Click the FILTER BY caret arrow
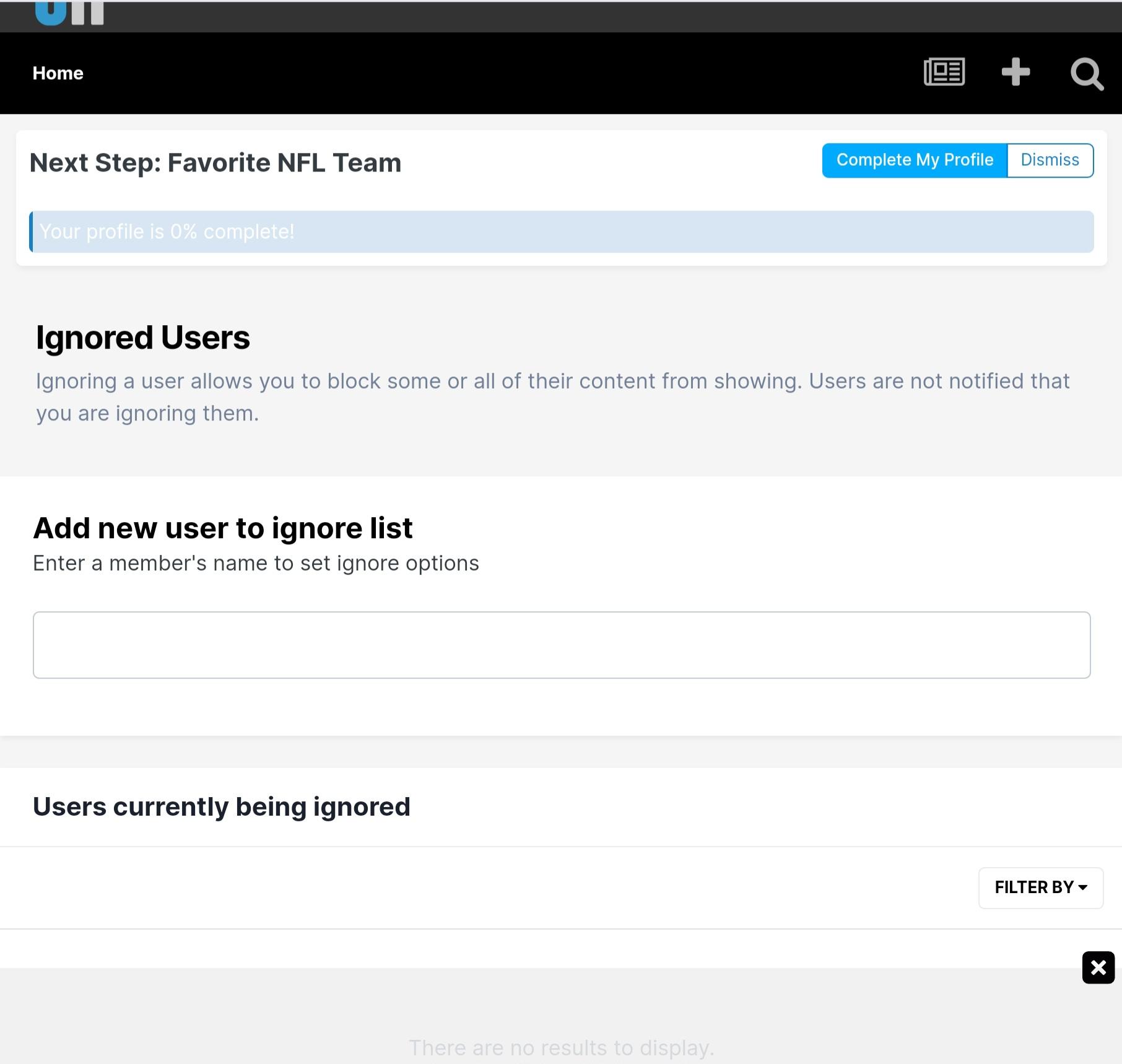Screen dimensions: 1122x1064 1082,887
